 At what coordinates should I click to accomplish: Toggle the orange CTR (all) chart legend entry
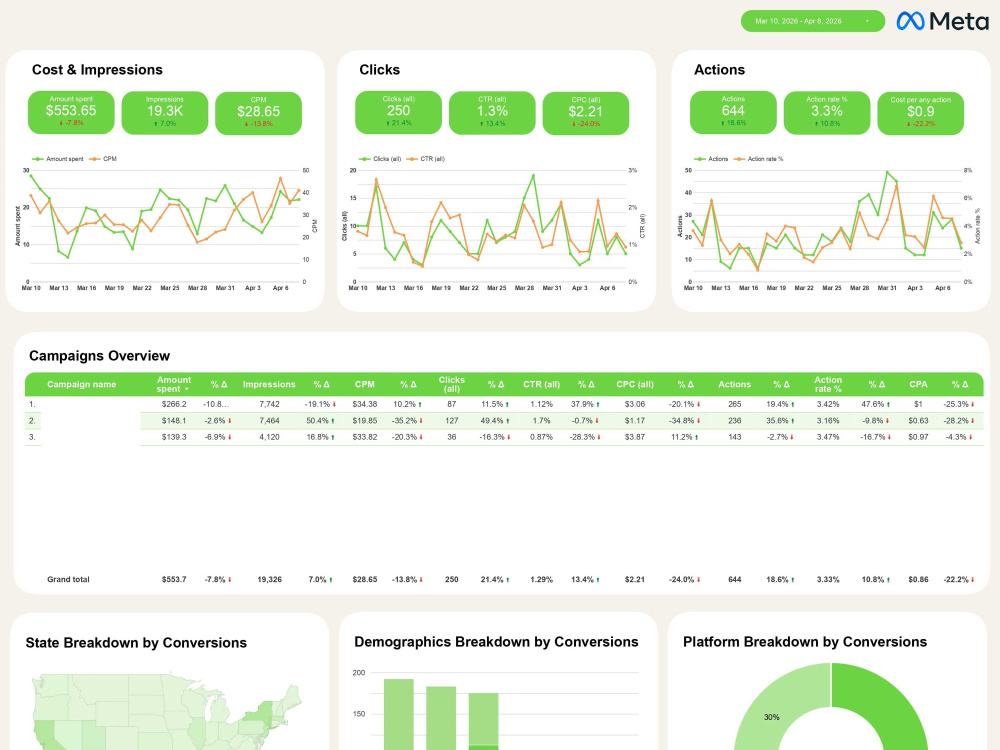[x=426, y=159]
